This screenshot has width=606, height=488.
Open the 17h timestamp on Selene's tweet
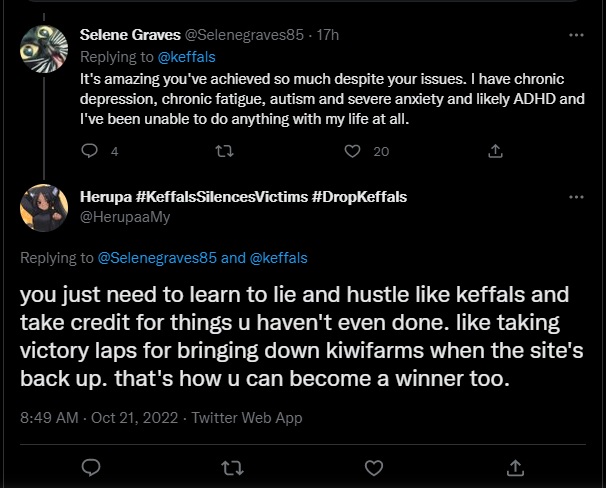(327, 34)
